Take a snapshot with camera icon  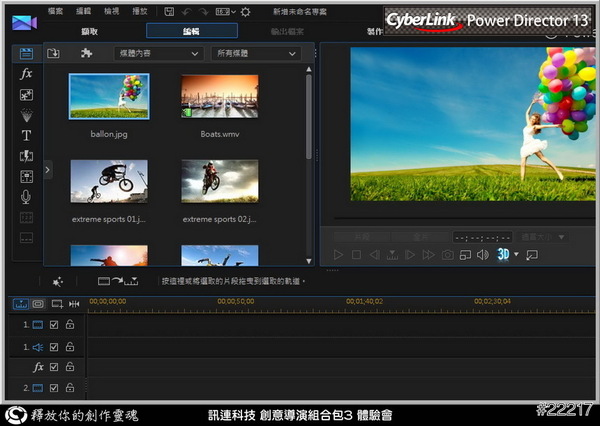447,255
